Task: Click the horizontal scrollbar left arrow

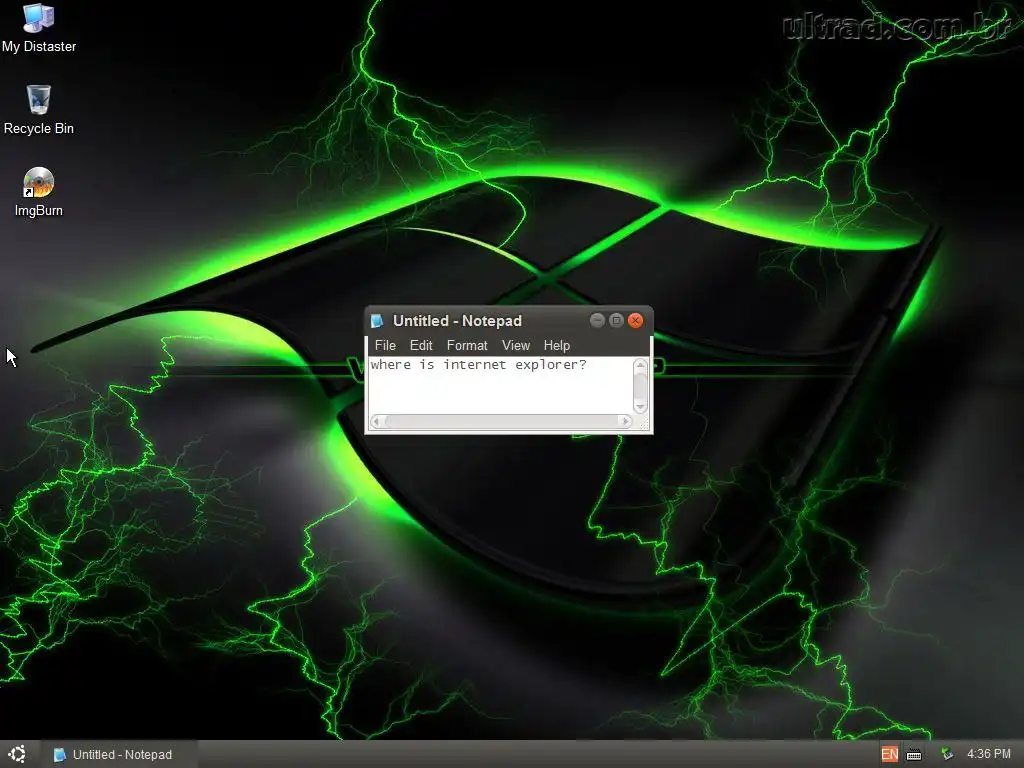Action: [376, 421]
